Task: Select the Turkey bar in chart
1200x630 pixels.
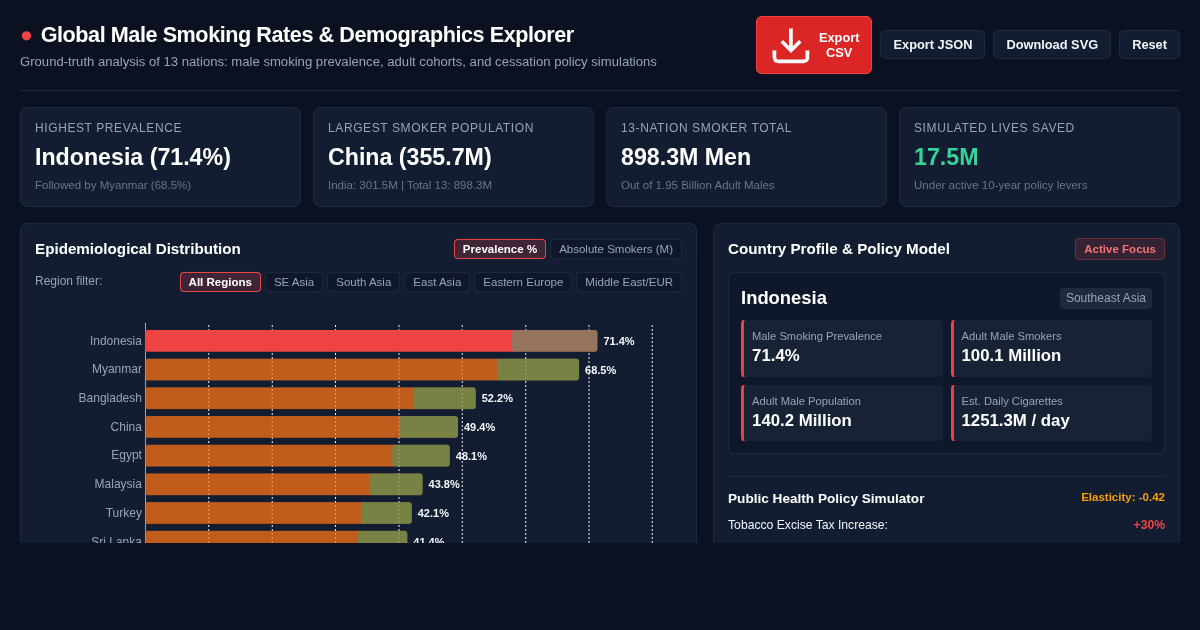Action: tap(279, 513)
